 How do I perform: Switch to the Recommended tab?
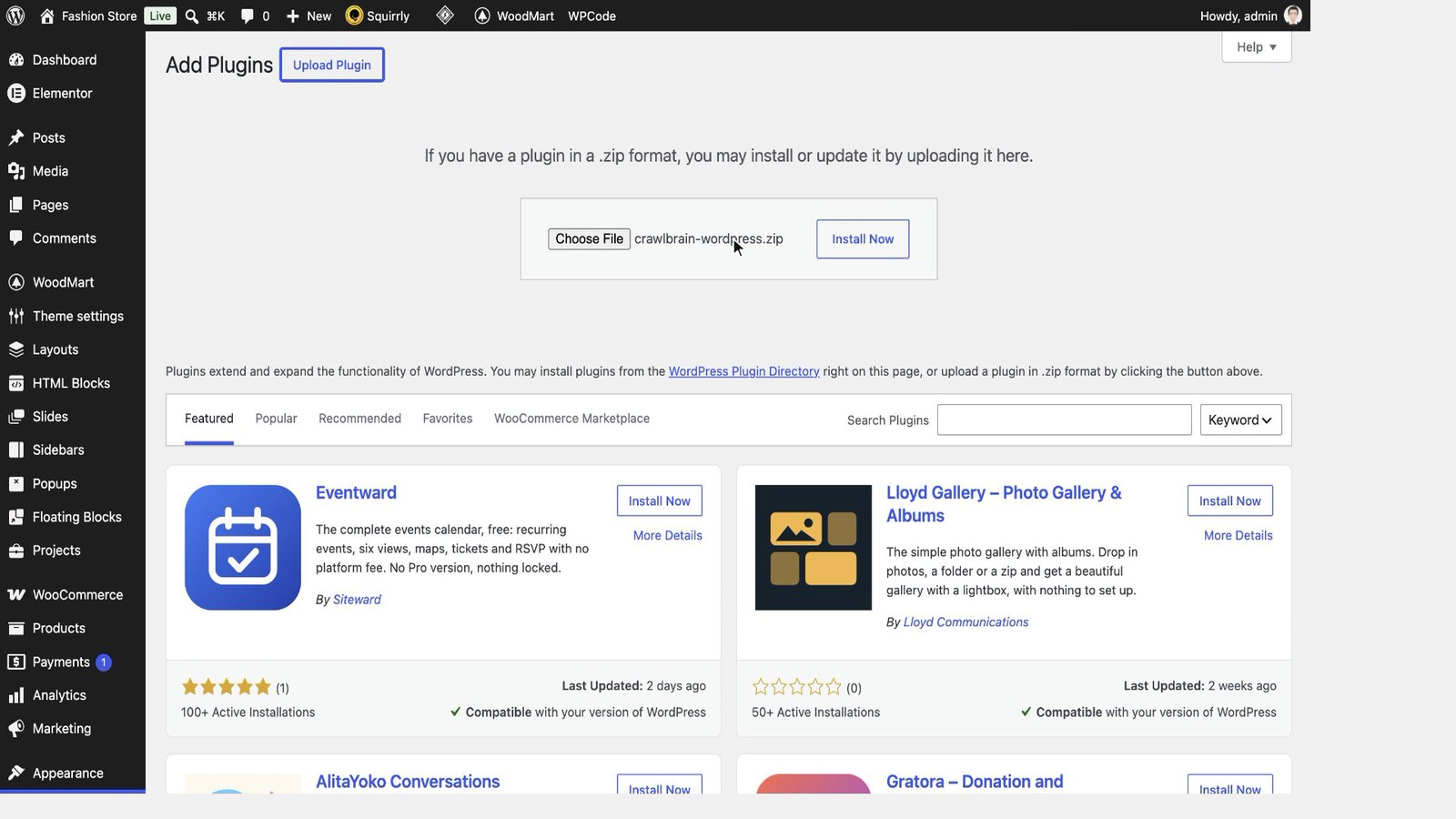(x=359, y=419)
